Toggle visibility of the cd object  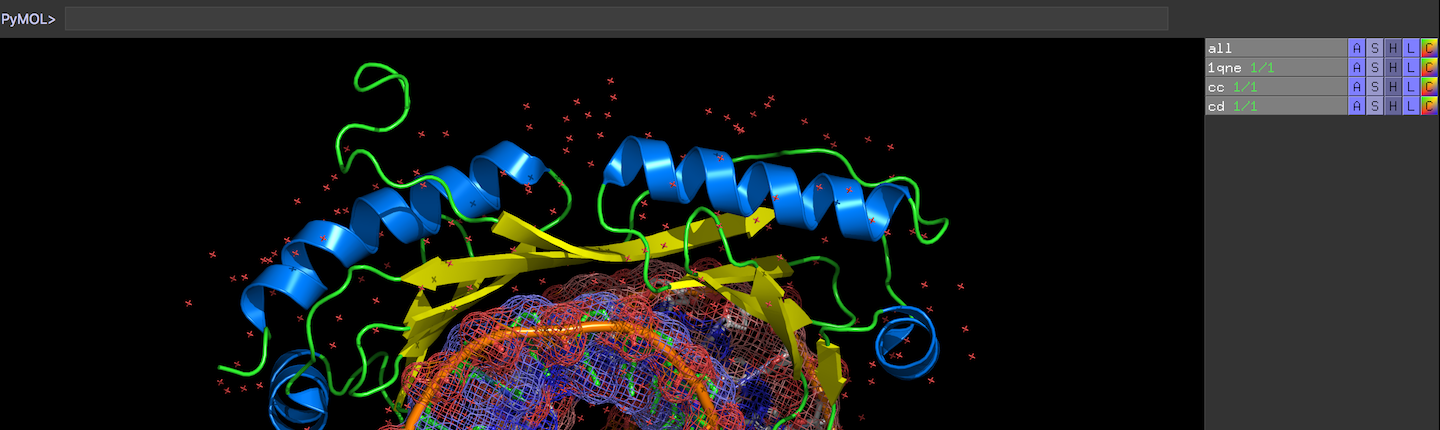(x=1276, y=105)
